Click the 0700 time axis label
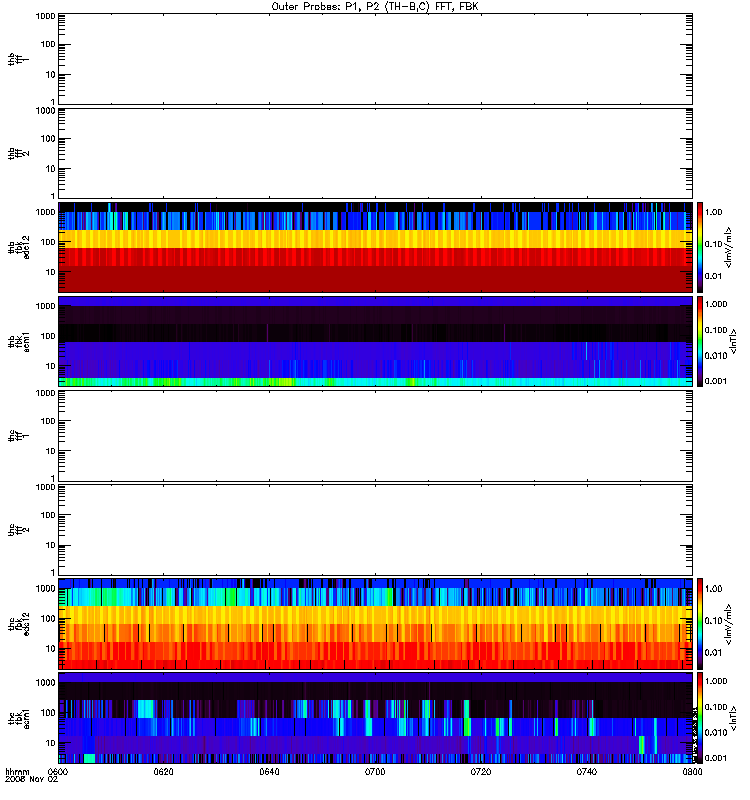The image size is (750, 800). 375,772
